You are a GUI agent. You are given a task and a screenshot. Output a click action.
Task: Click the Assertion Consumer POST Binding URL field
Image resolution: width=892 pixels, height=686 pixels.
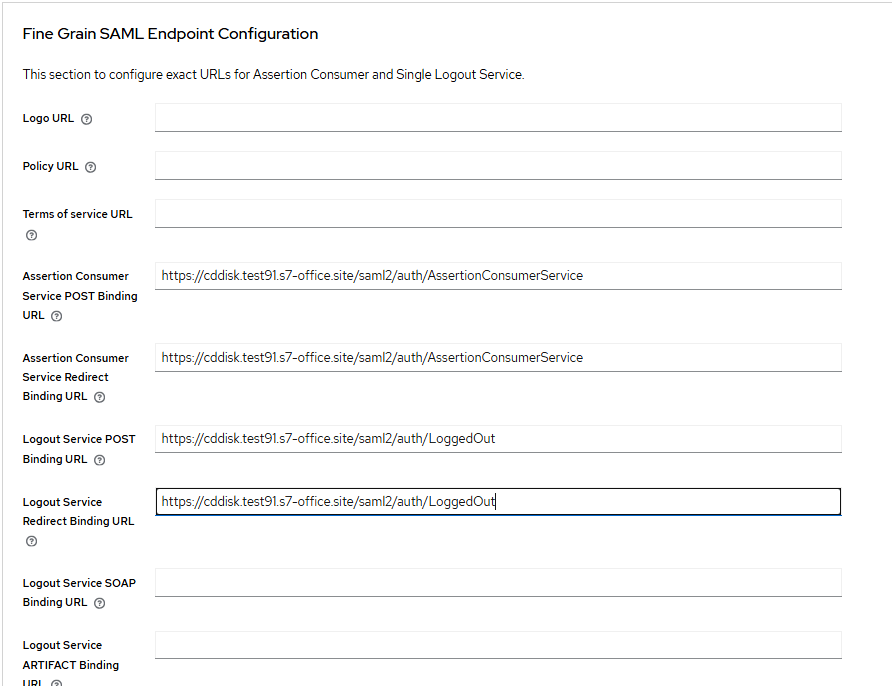[497, 275]
